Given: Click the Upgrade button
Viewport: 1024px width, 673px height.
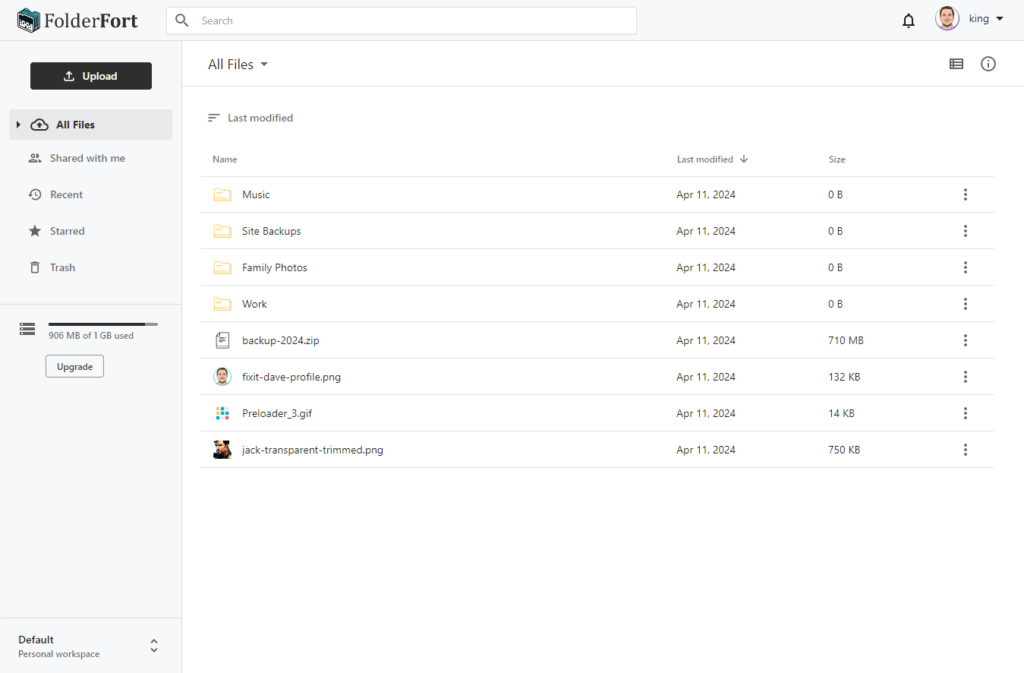Looking at the screenshot, I should click(x=74, y=366).
